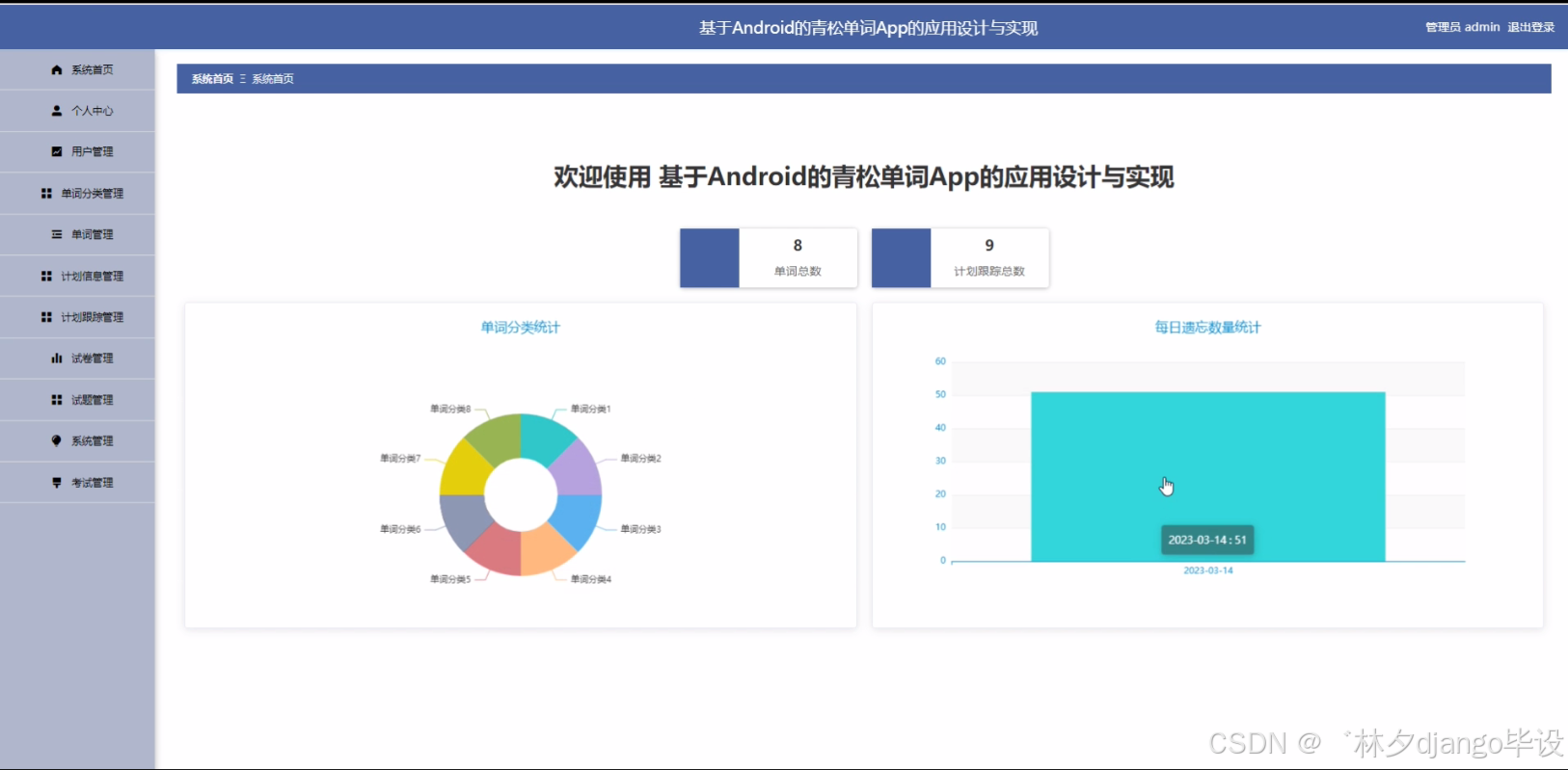Click the 管理员 admin user label
The height and width of the screenshot is (770, 1568).
click(x=1463, y=27)
